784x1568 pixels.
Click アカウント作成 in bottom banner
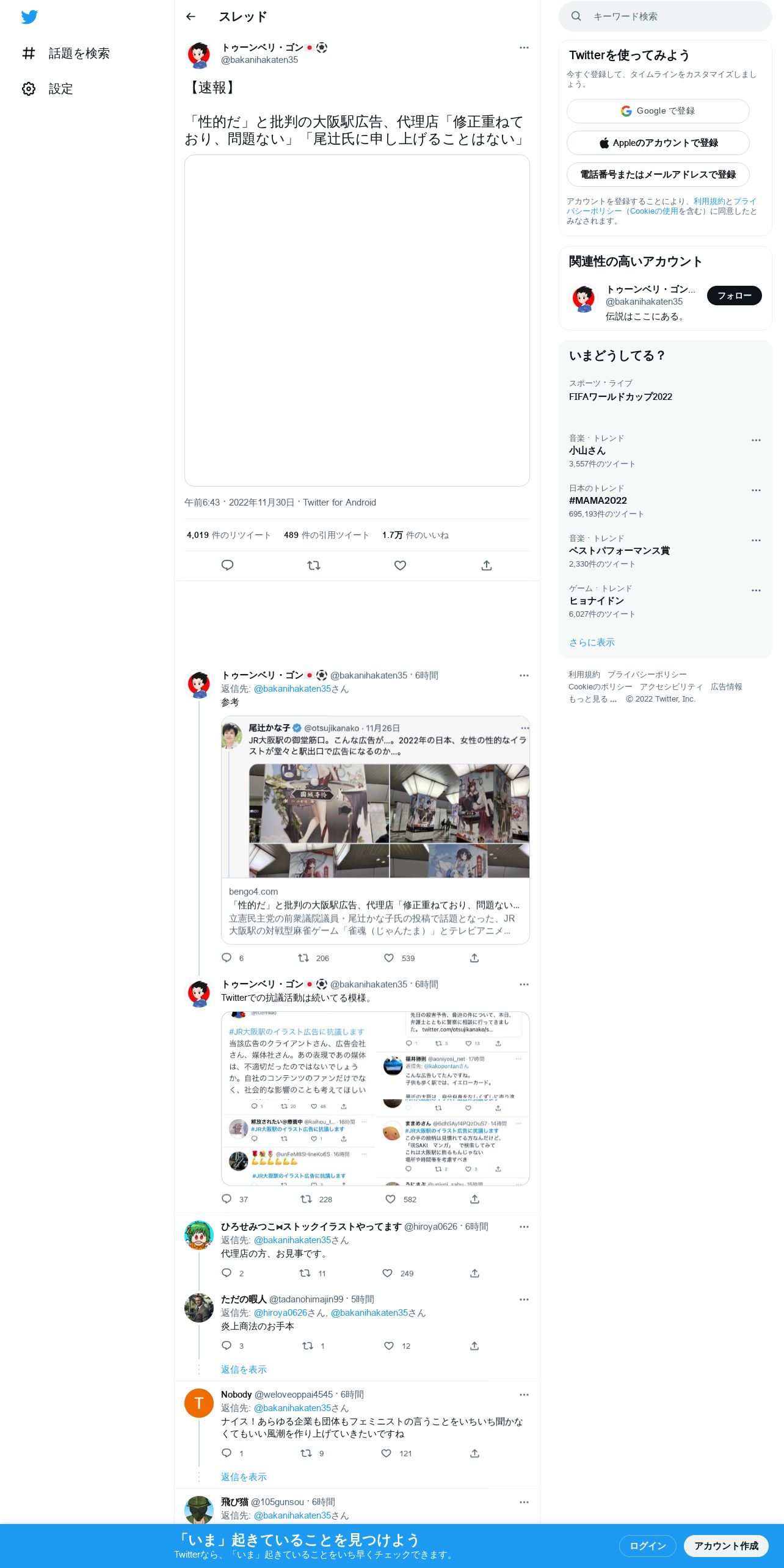tap(726, 1546)
